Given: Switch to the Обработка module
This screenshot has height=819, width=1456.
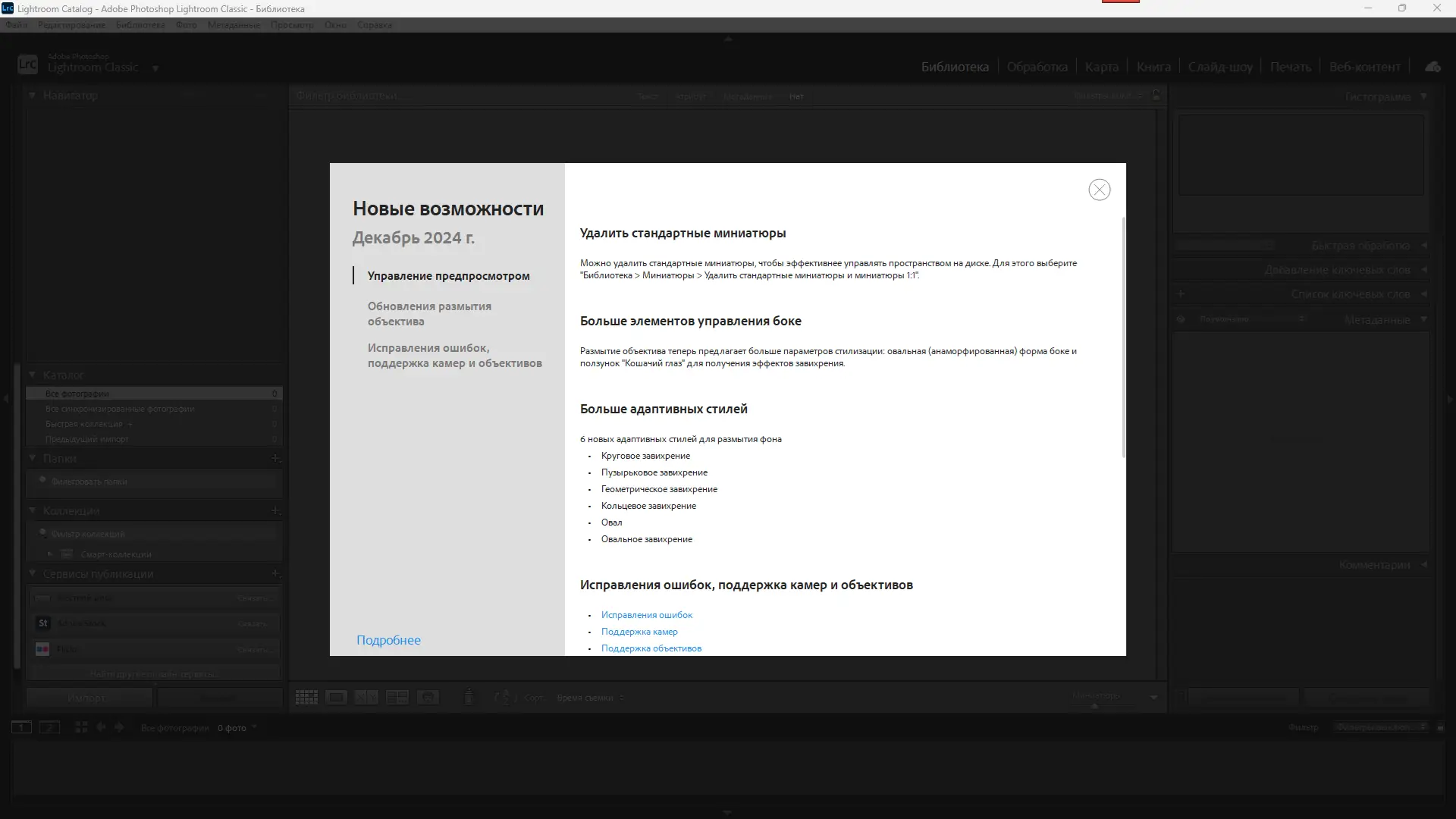Looking at the screenshot, I should pos(1037,66).
